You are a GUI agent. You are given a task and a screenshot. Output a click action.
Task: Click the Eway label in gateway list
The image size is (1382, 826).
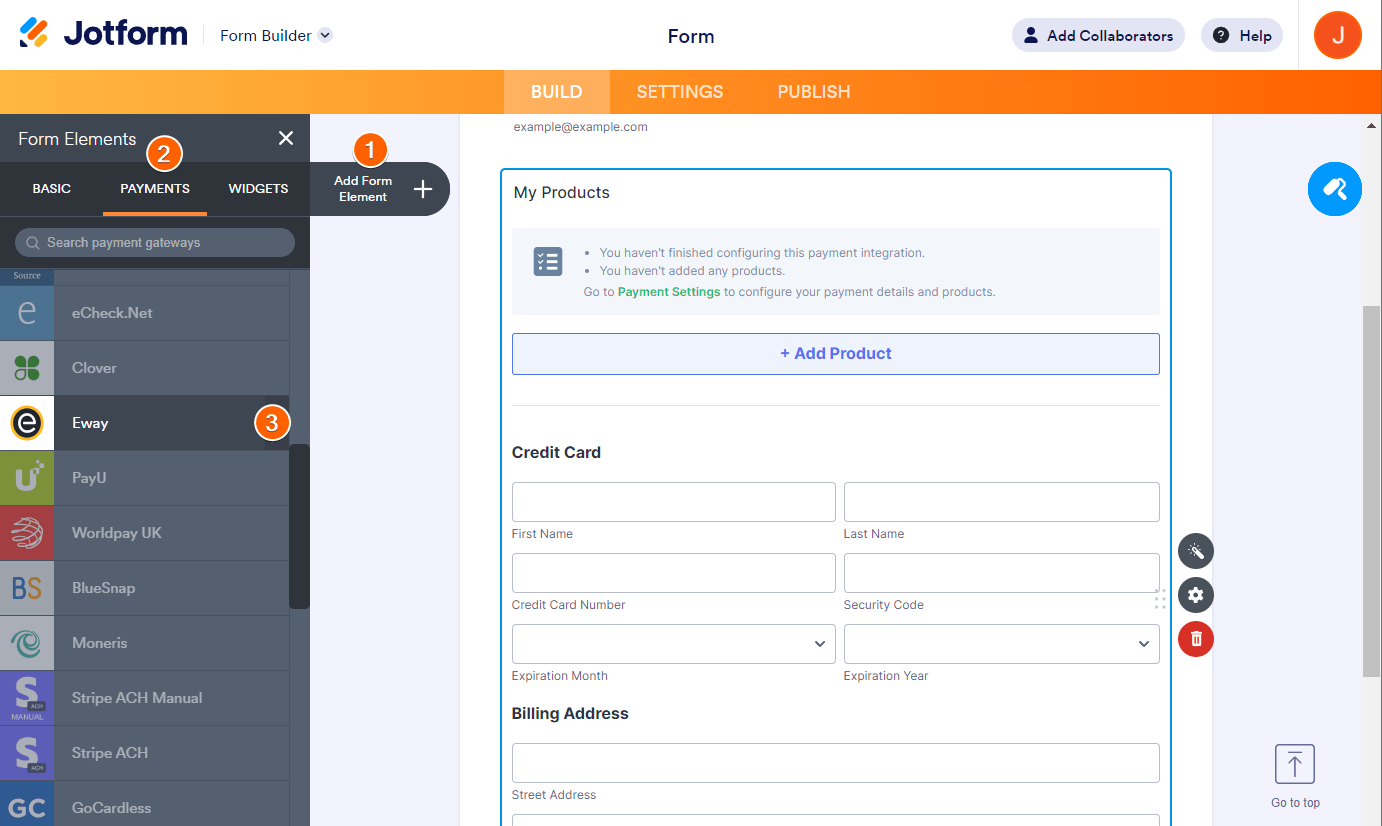coord(90,423)
